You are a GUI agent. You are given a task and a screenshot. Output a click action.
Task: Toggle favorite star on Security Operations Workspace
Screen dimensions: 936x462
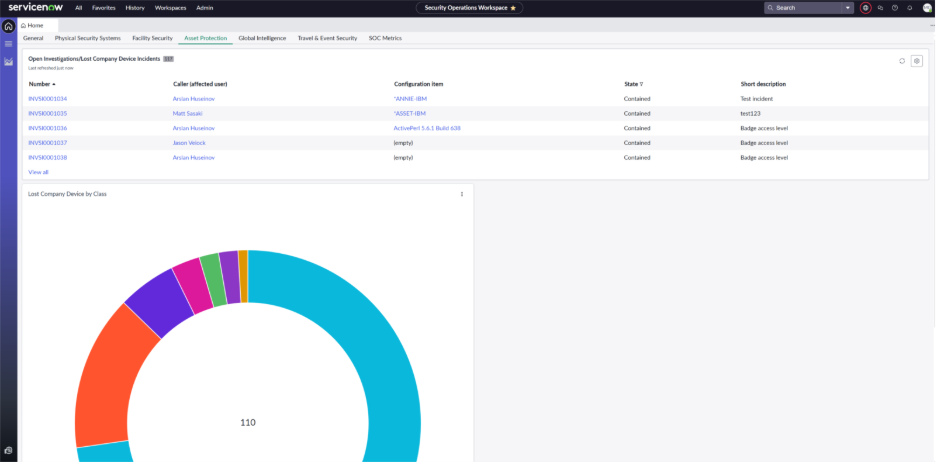[513, 8]
